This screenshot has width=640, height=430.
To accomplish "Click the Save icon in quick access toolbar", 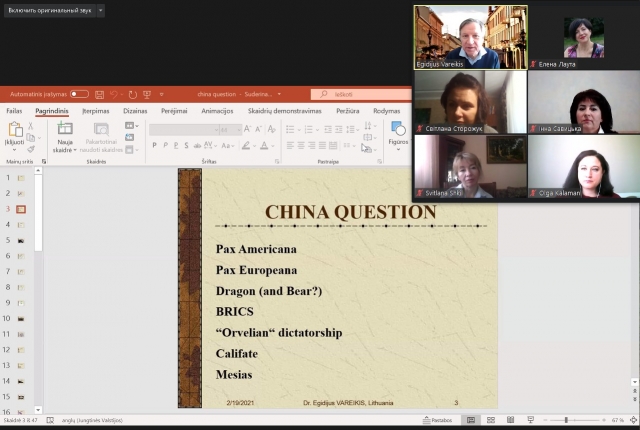I will 100,94.
